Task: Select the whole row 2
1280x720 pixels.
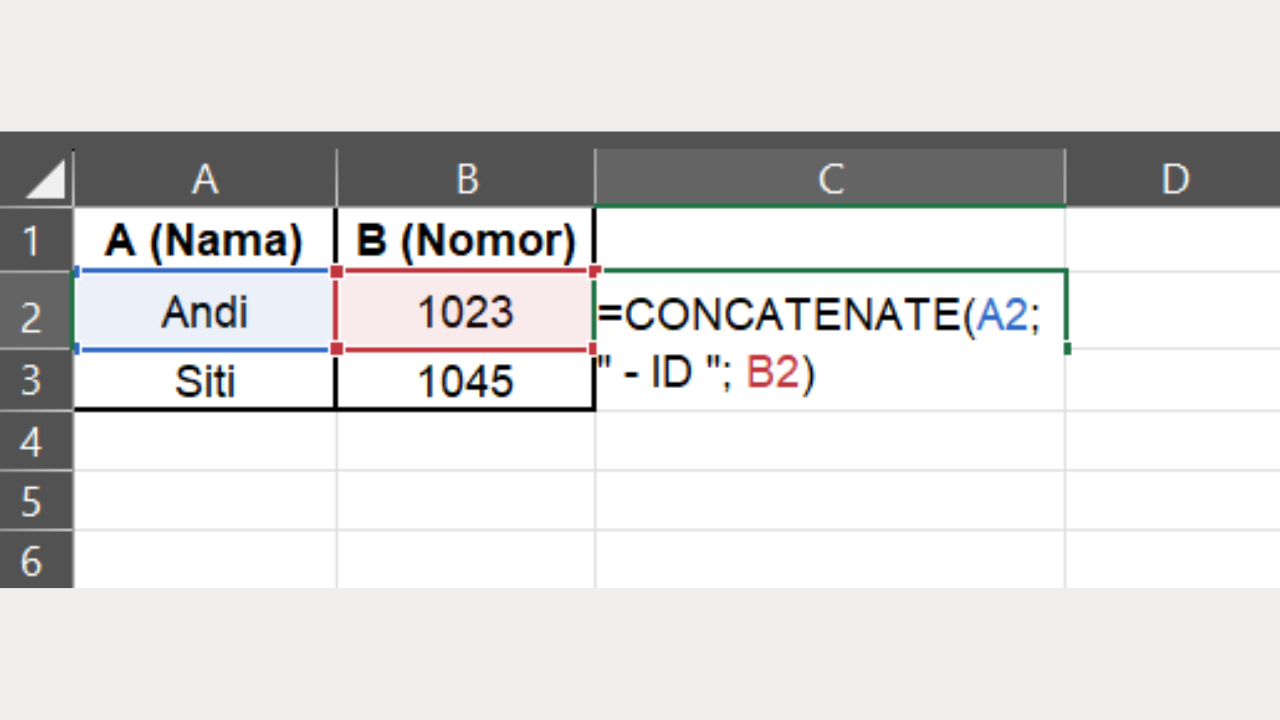Action: point(37,312)
